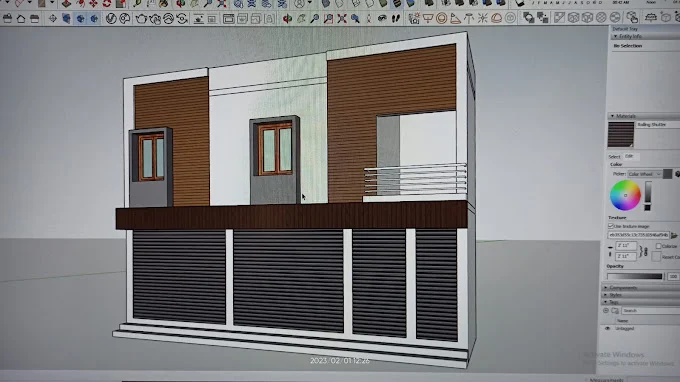Open the Color Wheel picker dropdown
Screen dimensions: 680x382
pos(644,174)
